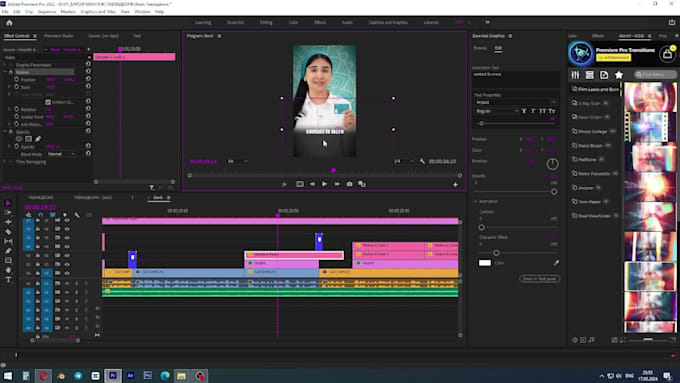Show favorites with the star icon
Screen dimensions: 680x383
tap(619, 75)
